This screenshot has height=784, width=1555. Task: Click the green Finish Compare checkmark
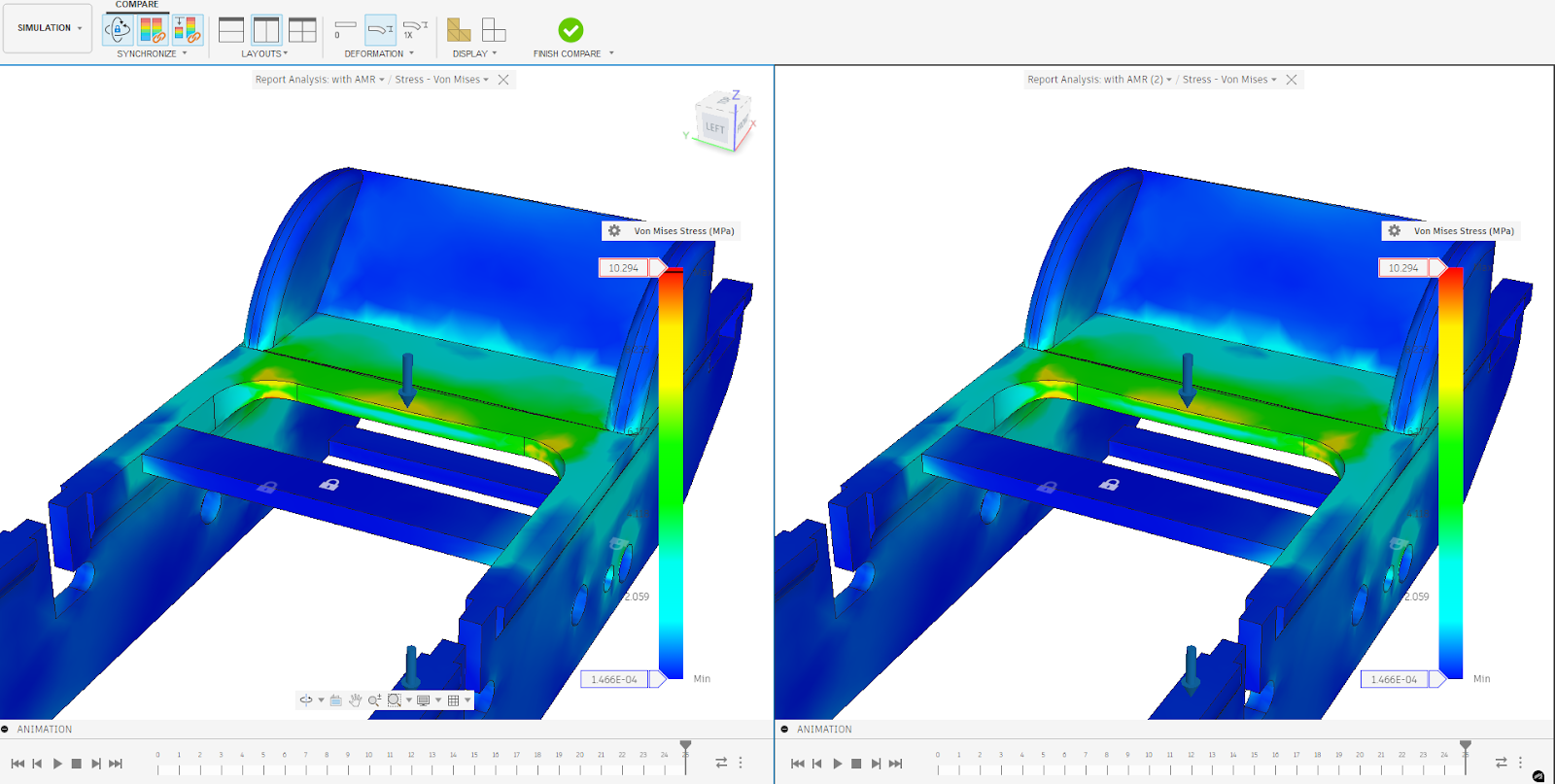coord(570,30)
